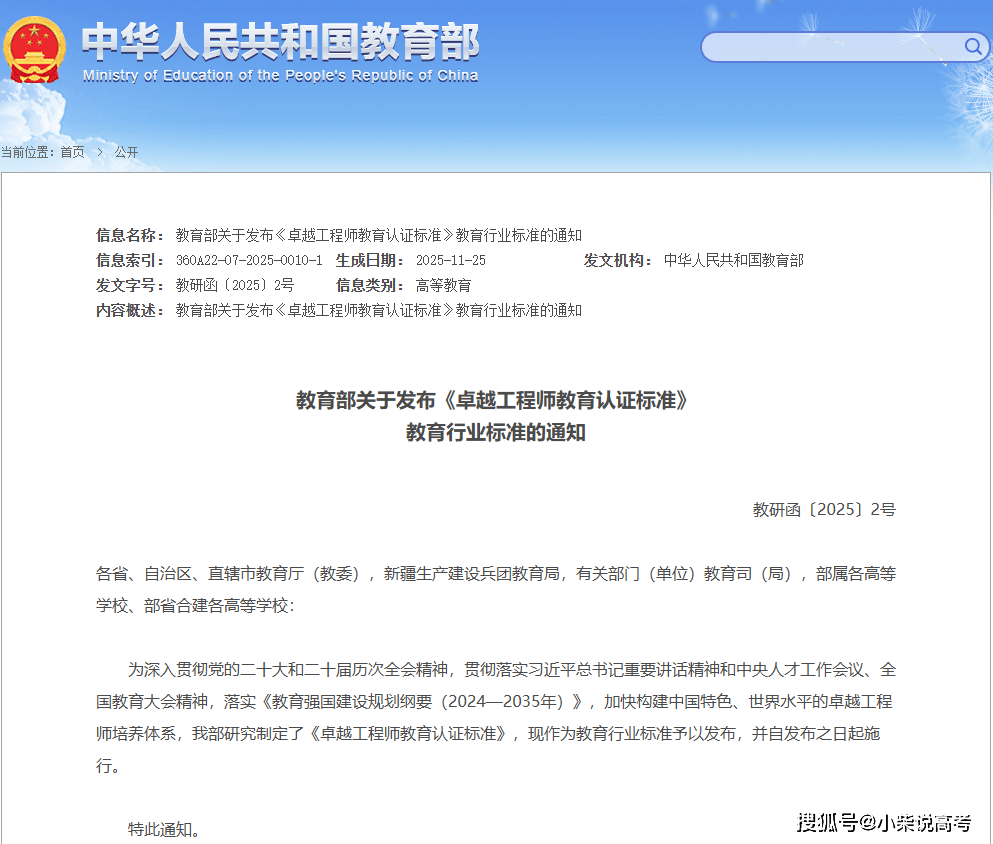Click the bold article headline first line
Image resolution: width=993 pixels, height=844 pixels.
click(492, 400)
